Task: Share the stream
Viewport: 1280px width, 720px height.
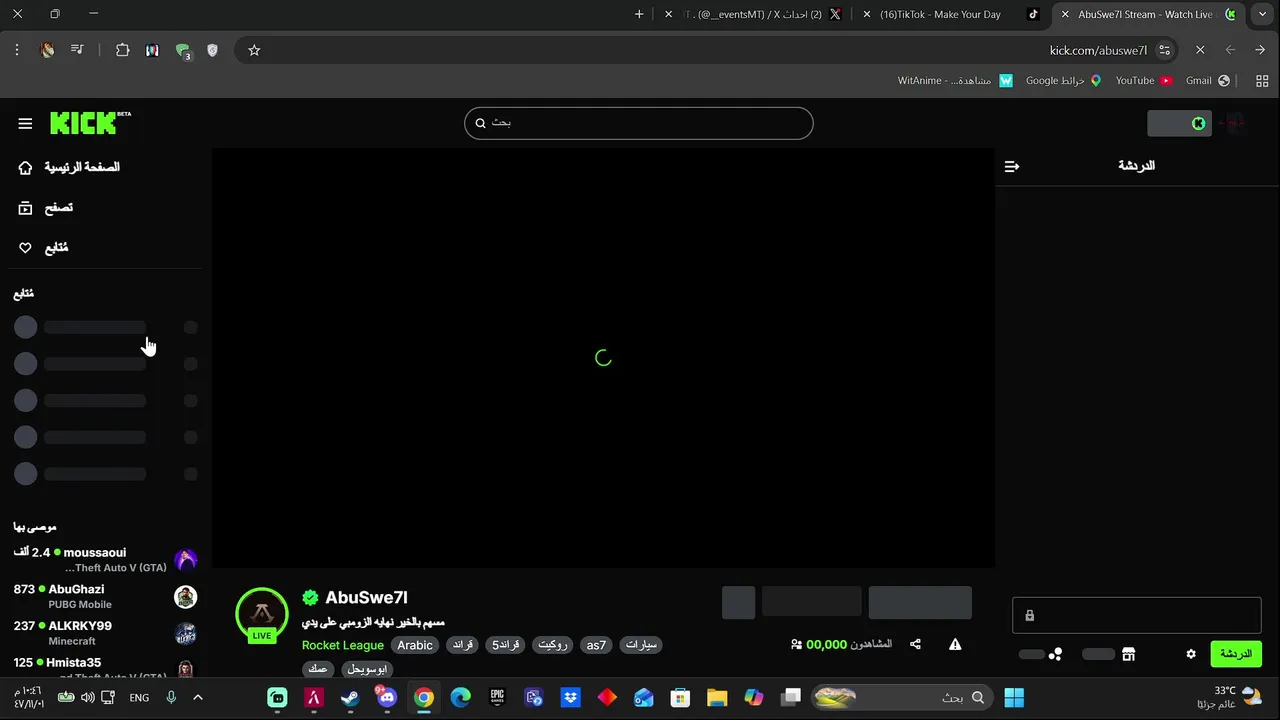Action: 915,645
